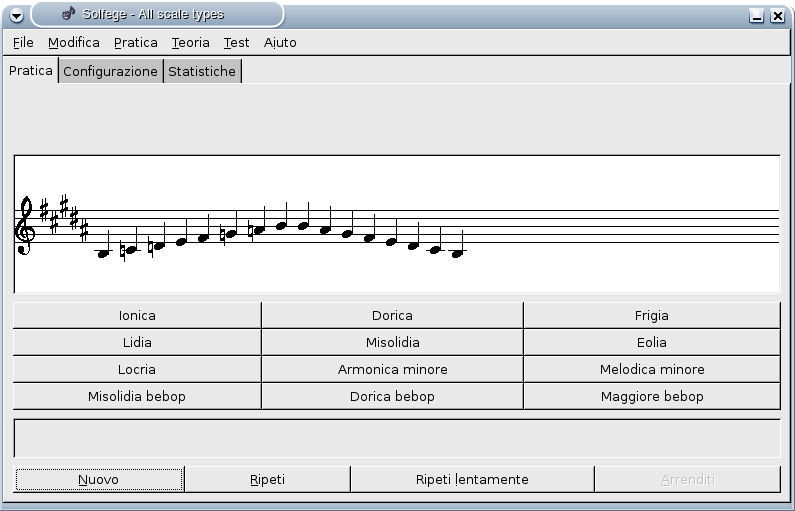Image resolution: width=795 pixels, height=511 pixels.
Task: Switch to the Statistiche tab
Action: (x=202, y=71)
